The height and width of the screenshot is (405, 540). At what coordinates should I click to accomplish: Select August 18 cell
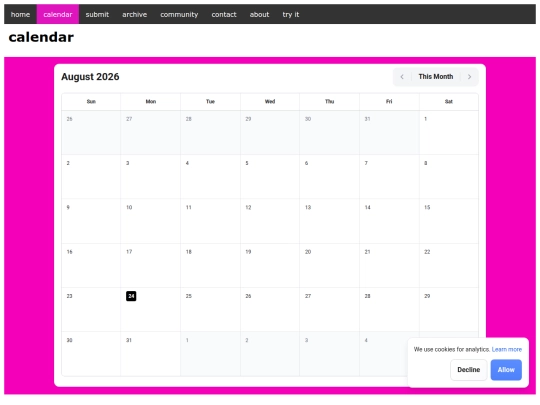pyautogui.click(x=210, y=266)
